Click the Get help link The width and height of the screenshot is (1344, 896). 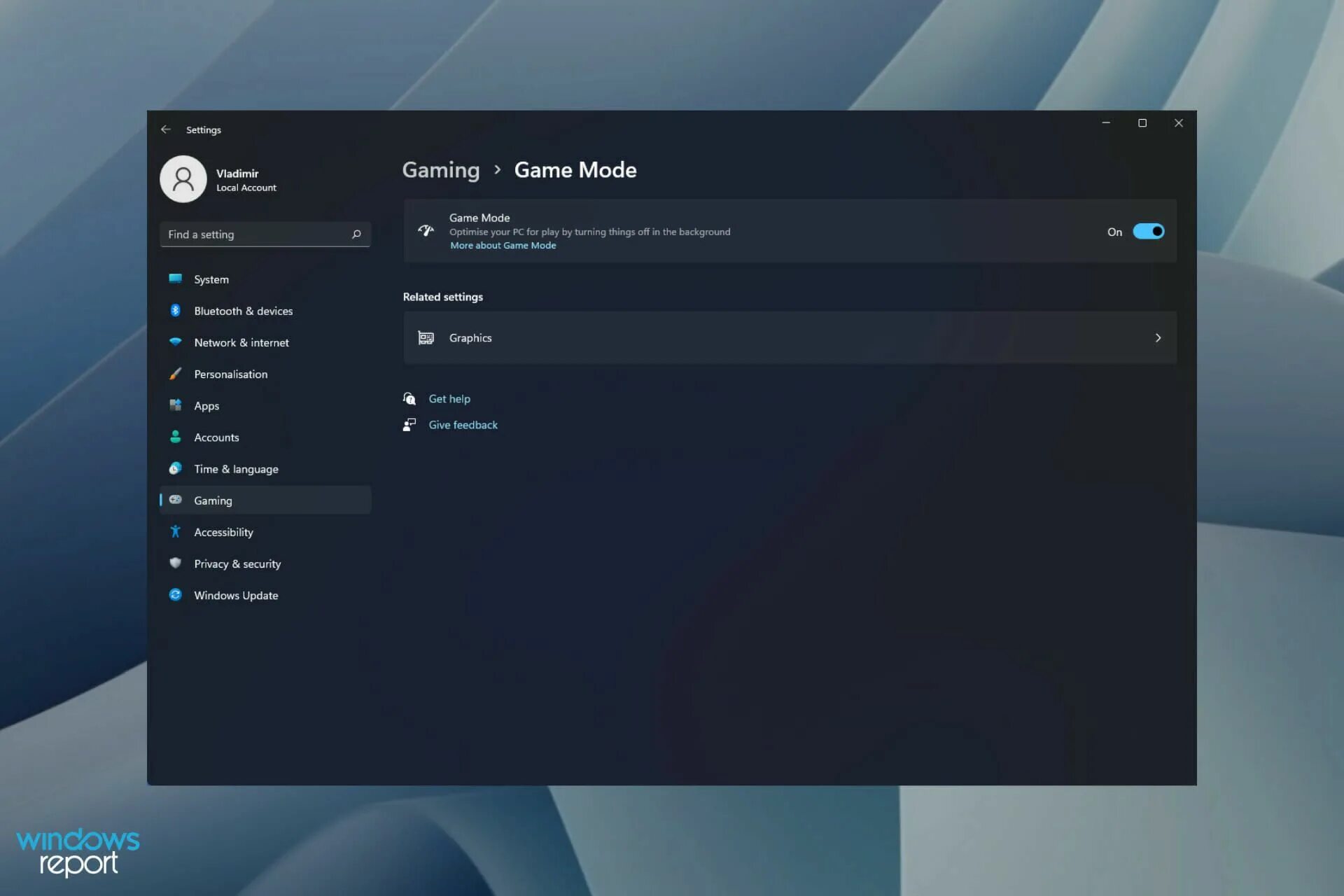(x=449, y=398)
